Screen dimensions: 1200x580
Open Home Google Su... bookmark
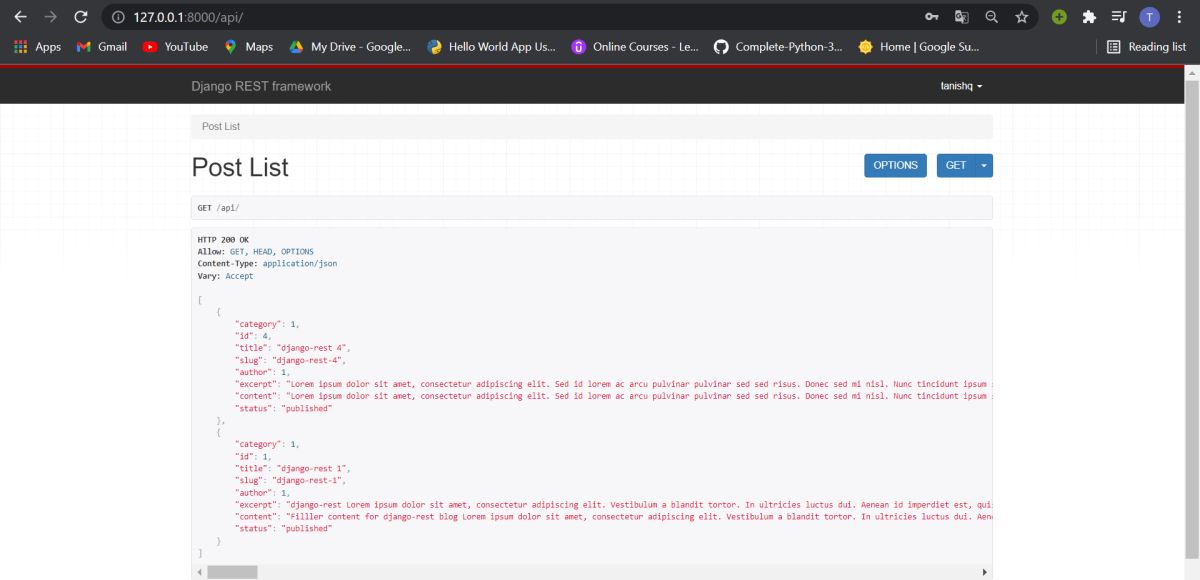click(x=918, y=47)
